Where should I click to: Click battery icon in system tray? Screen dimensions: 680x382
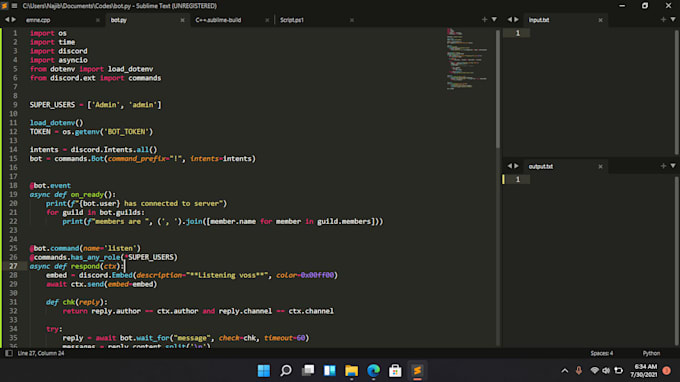(x=619, y=371)
